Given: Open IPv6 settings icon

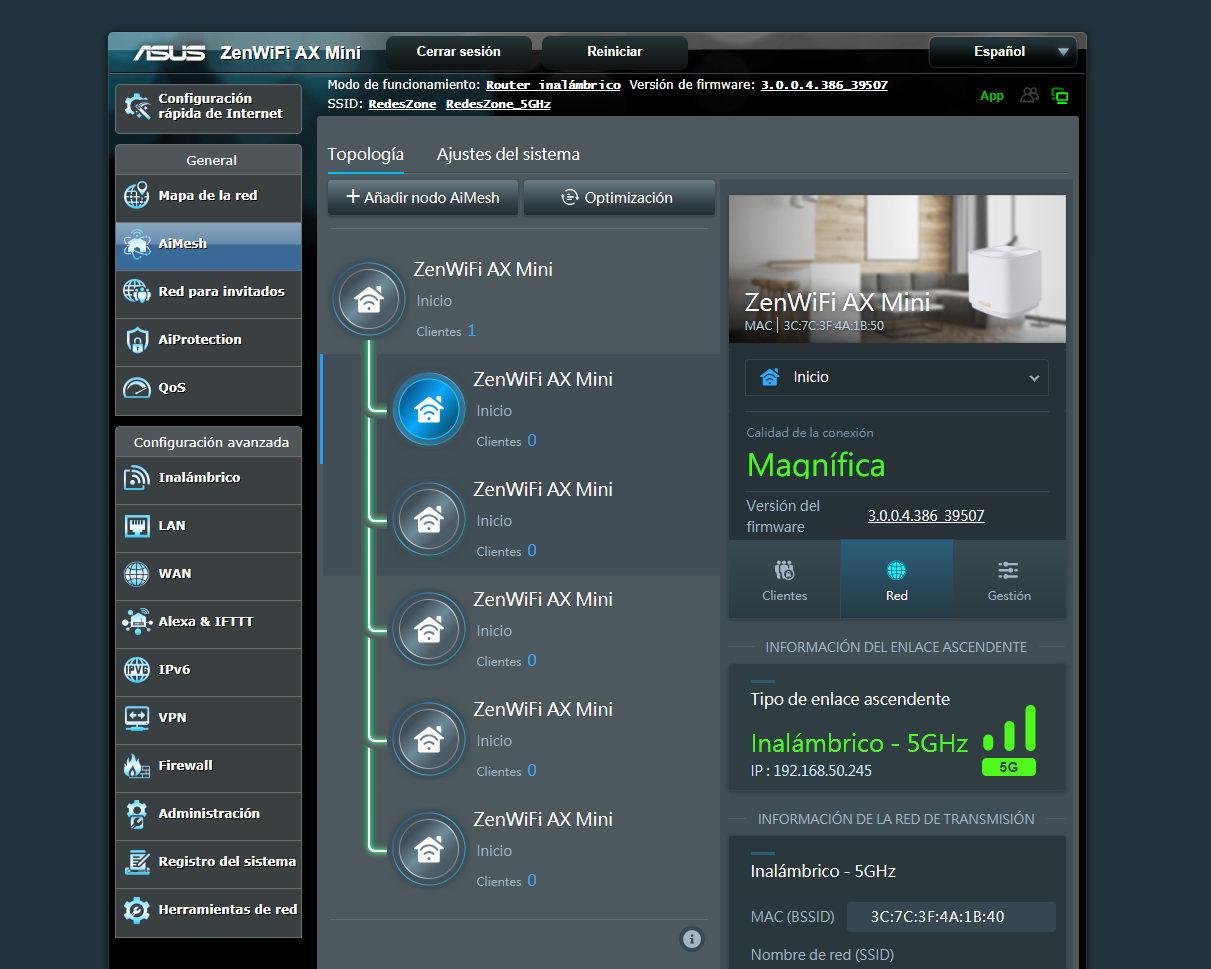Looking at the screenshot, I should [x=136, y=670].
